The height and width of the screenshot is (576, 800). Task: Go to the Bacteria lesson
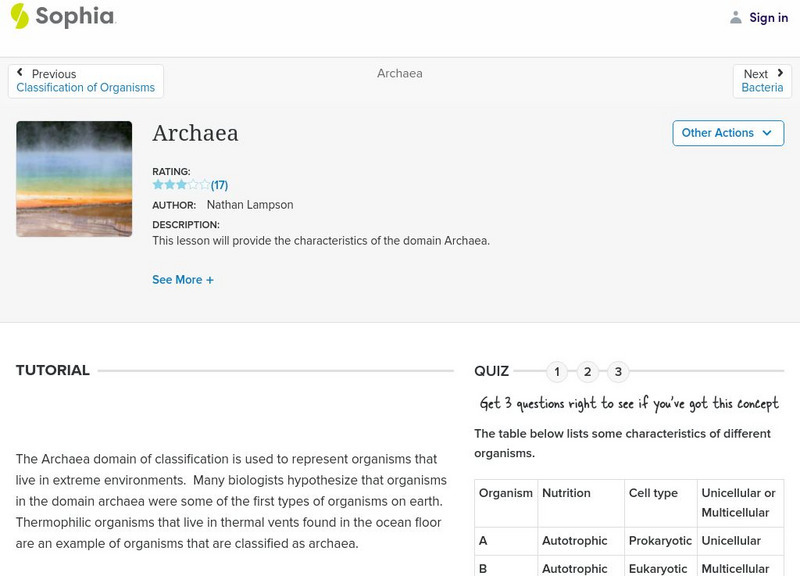(x=762, y=88)
